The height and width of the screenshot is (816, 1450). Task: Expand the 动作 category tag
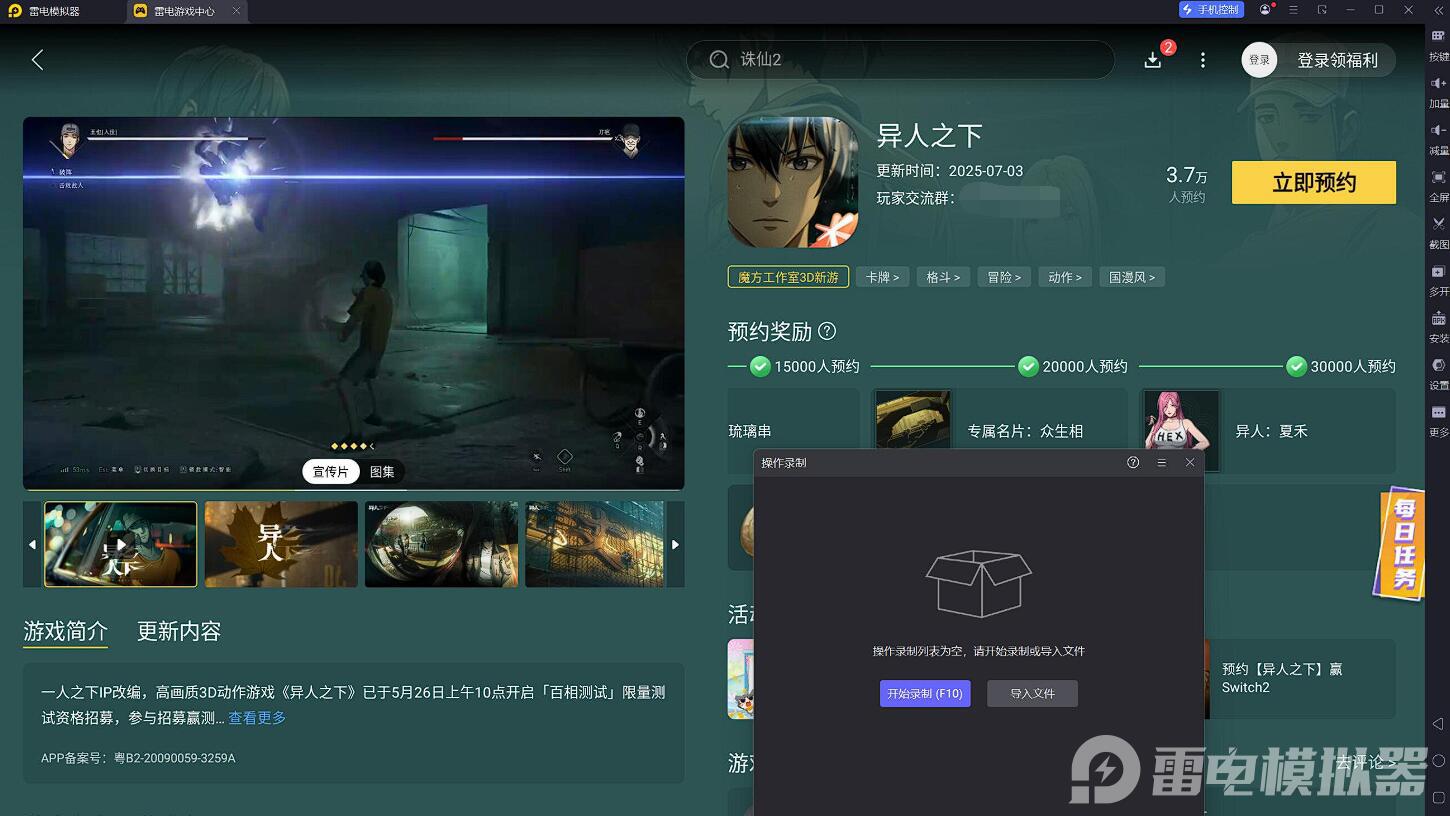pos(1065,277)
